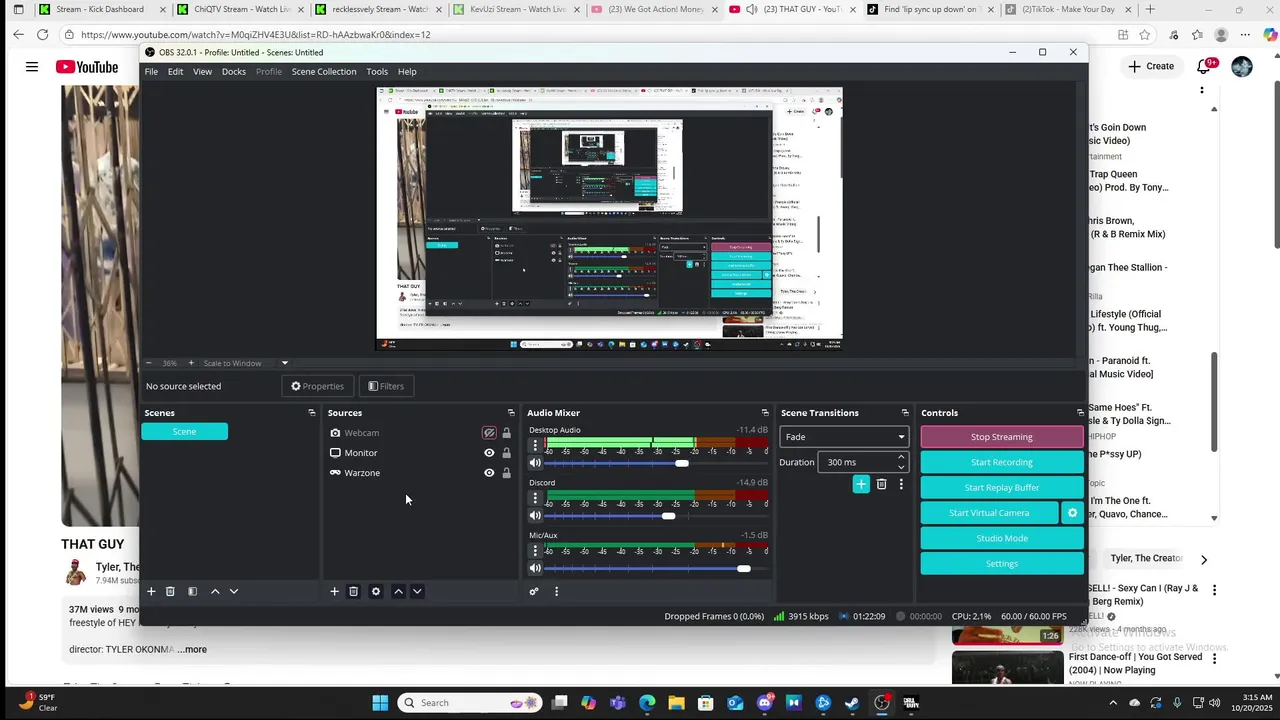Open advanced audio properties gears icon
The width and height of the screenshot is (1280, 720).
(x=534, y=591)
